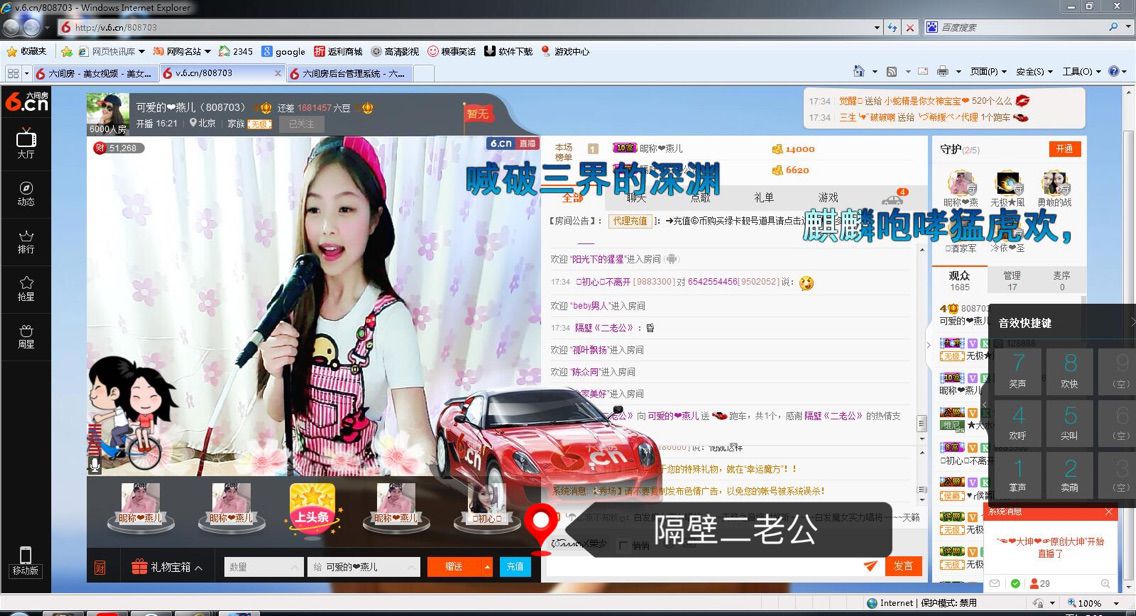Click the IE forward navigation button
Image resolution: width=1136 pixels, height=616 pixels.
coord(32,27)
